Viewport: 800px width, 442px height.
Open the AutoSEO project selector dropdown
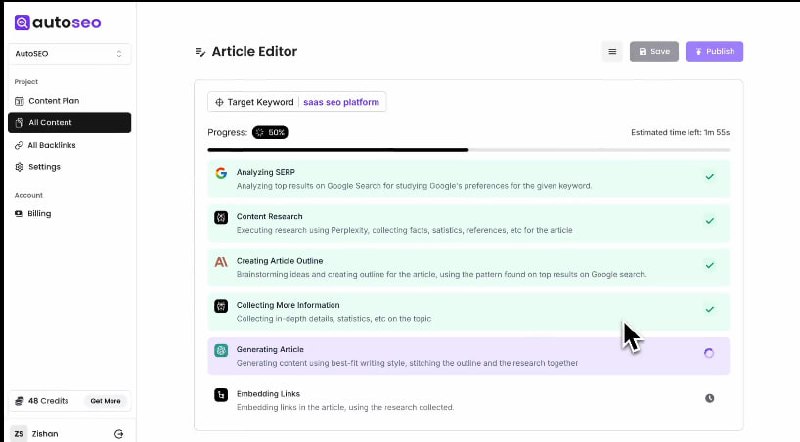(x=69, y=54)
